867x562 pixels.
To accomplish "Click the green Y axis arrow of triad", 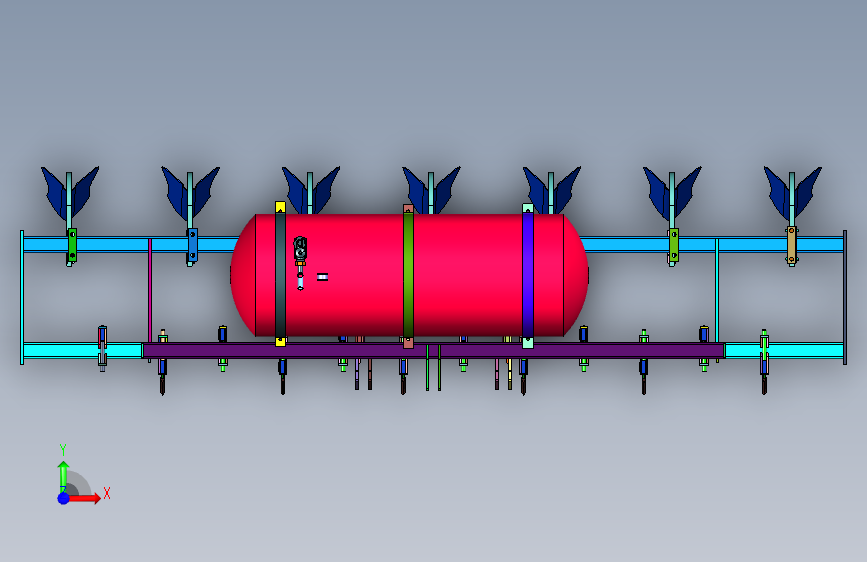I will (x=64, y=476).
